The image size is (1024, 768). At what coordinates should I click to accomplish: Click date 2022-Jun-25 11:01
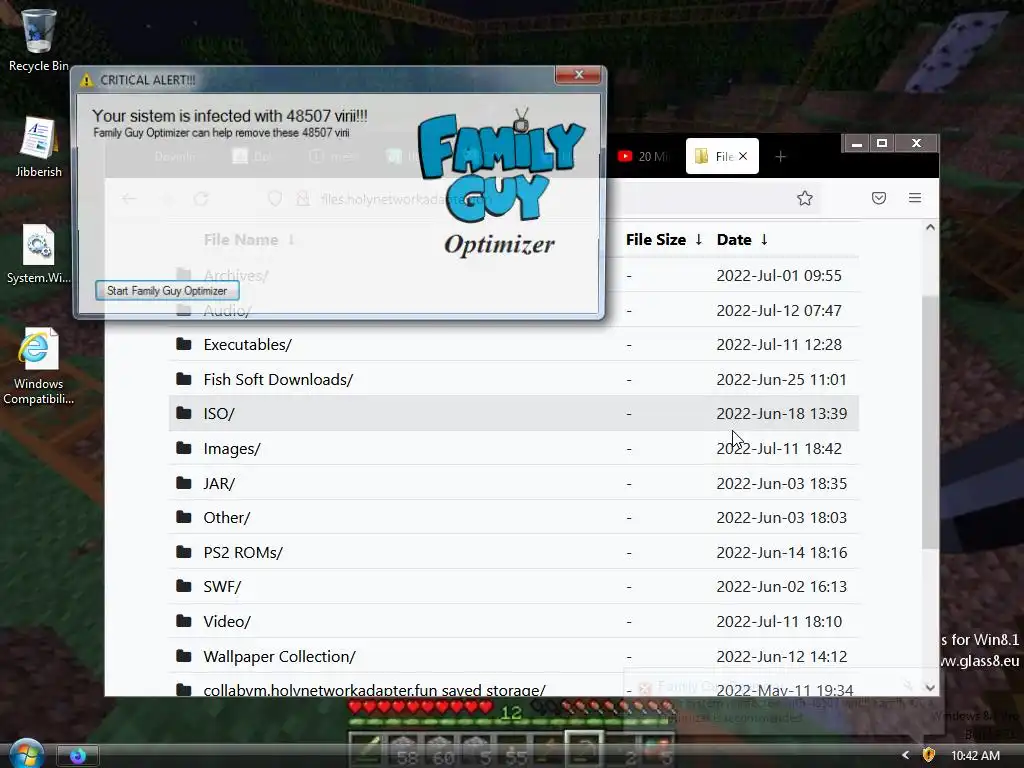(781, 379)
